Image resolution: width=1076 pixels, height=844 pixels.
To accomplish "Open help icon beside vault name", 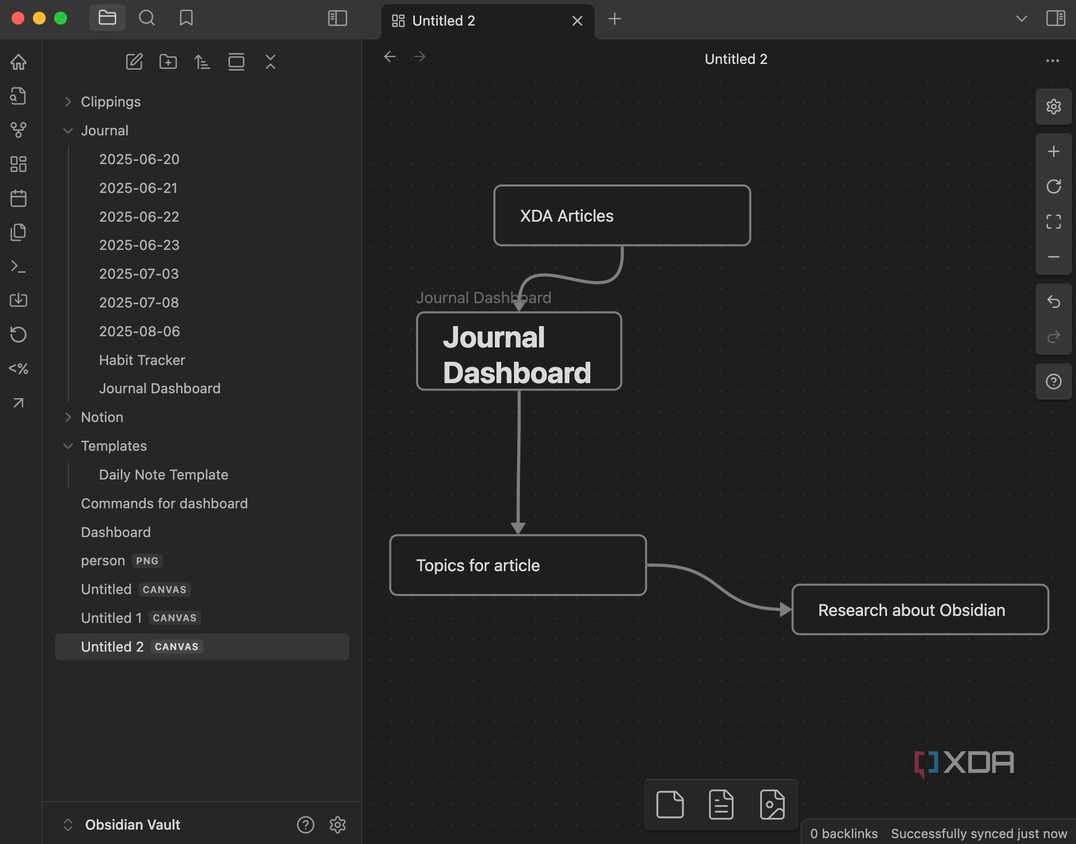I will point(305,825).
